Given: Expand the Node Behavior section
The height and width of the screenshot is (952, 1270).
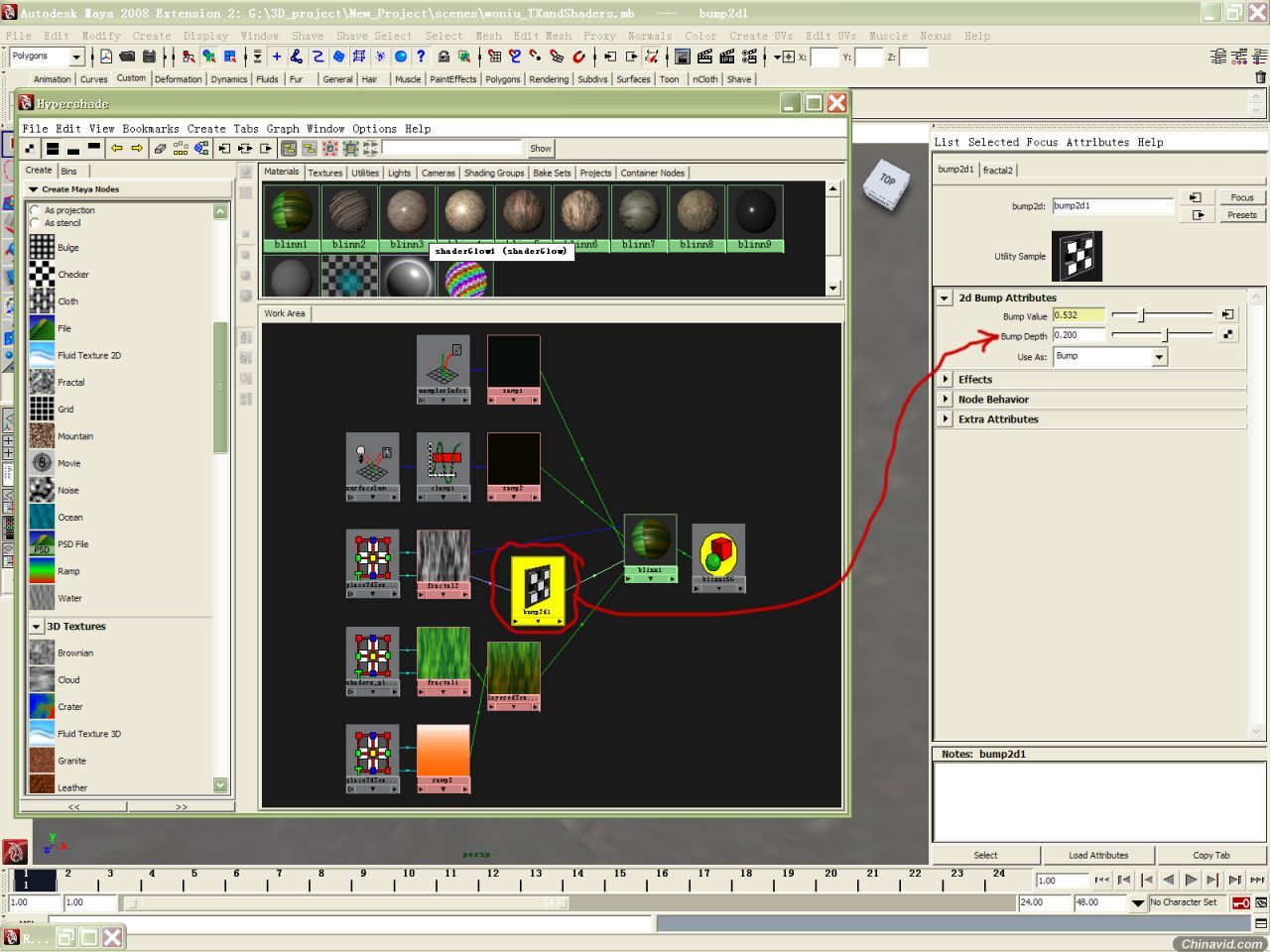Looking at the screenshot, I should coord(945,399).
